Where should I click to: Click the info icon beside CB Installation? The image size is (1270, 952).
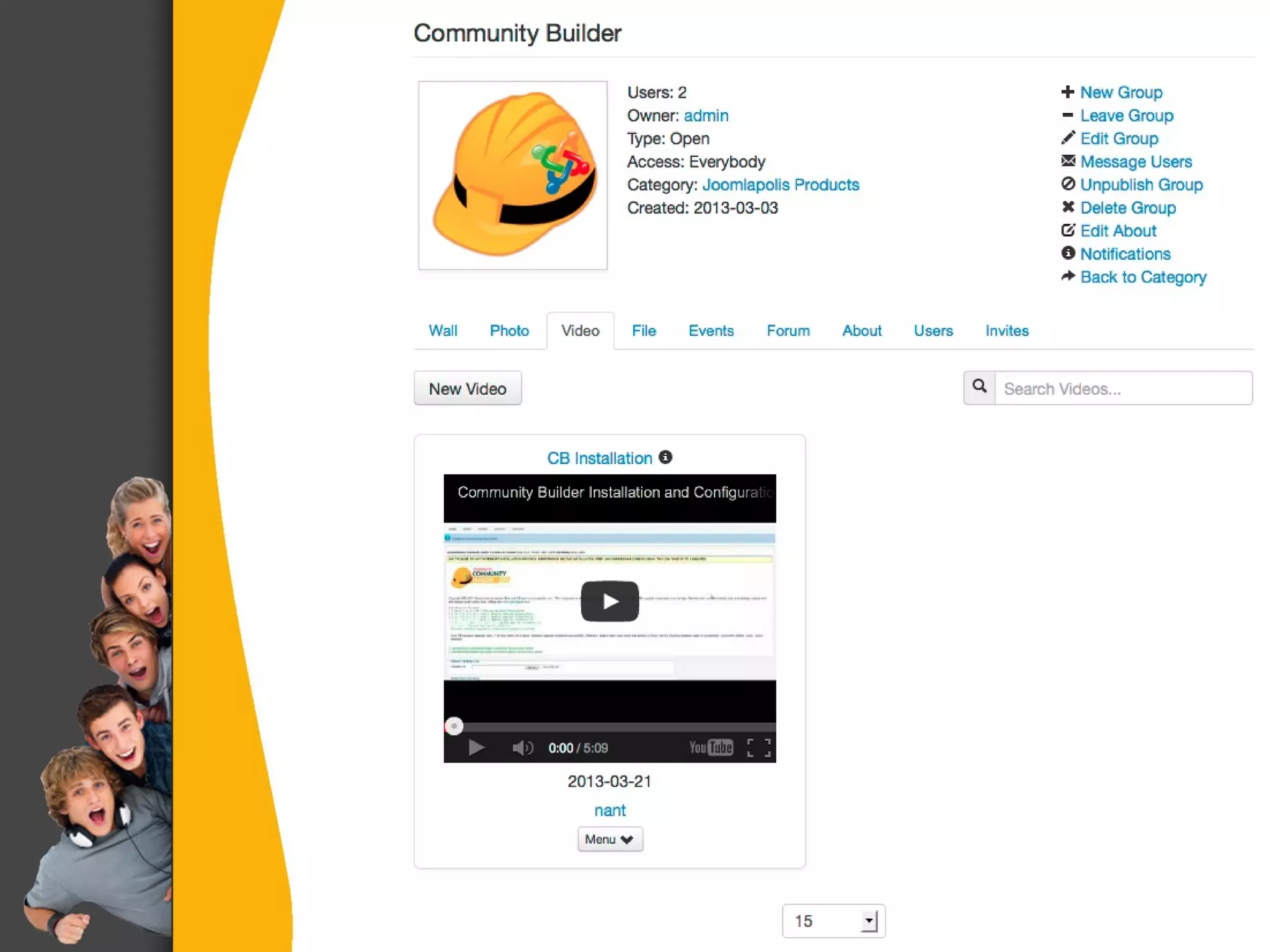pos(665,457)
